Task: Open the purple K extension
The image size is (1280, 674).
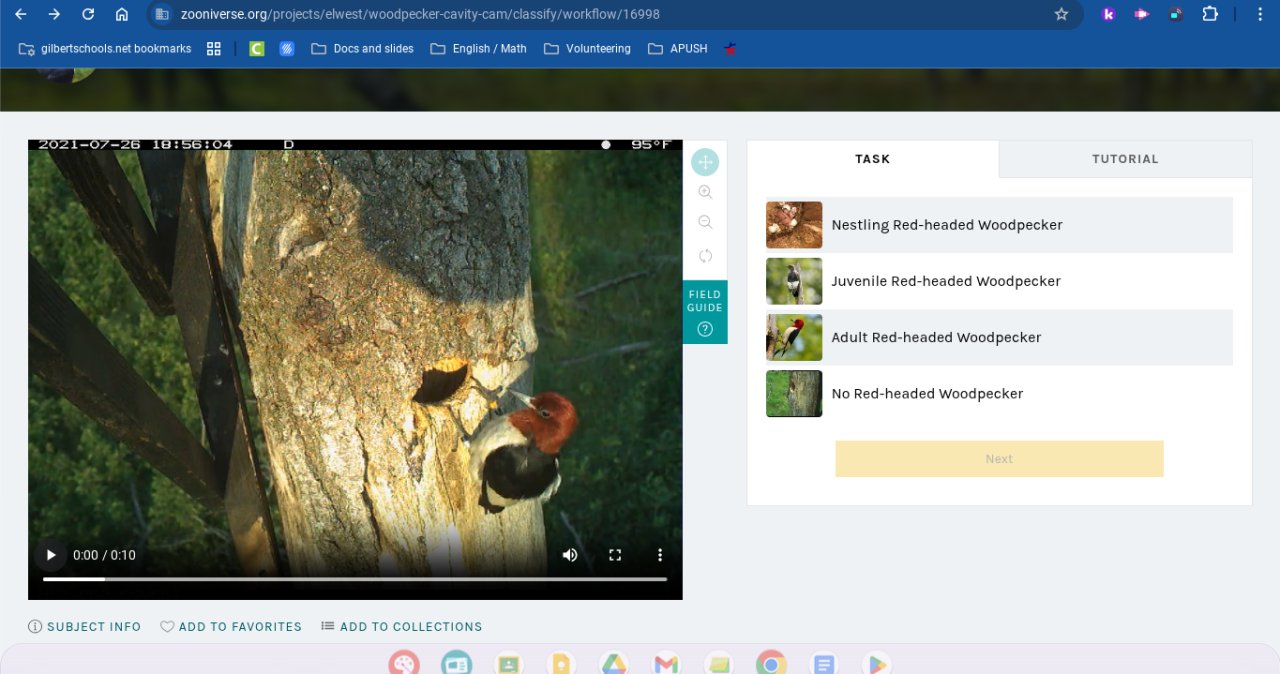Action: [1108, 14]
